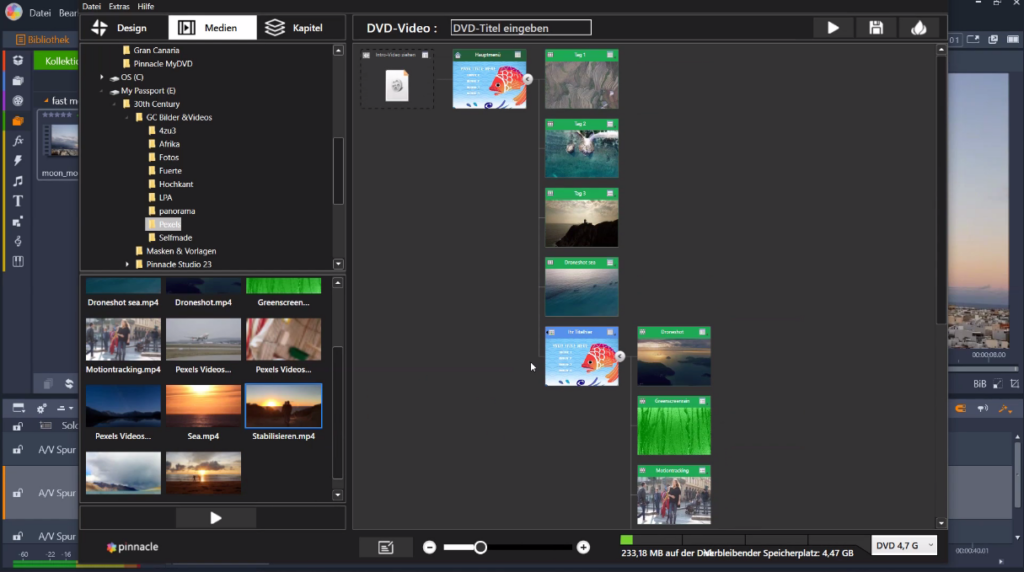Toggle the lock on the first A/V Spur track

18,450
